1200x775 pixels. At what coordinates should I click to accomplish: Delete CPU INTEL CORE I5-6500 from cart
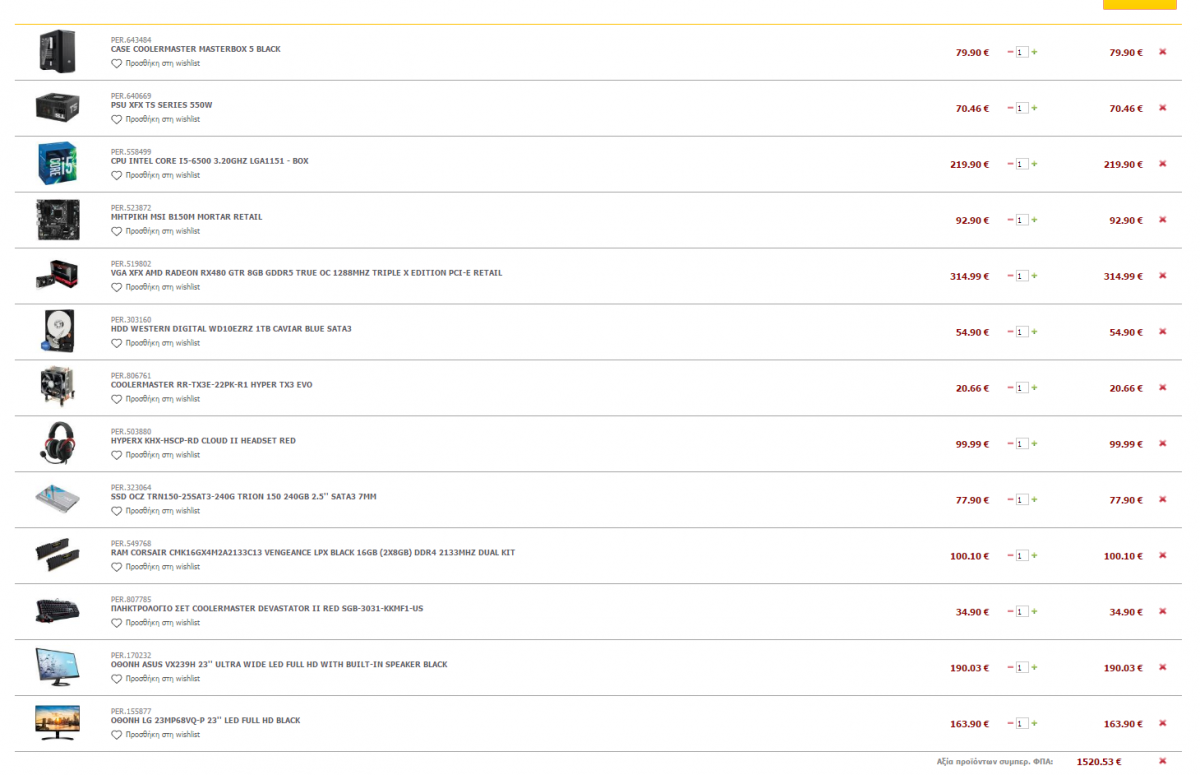1162,164
